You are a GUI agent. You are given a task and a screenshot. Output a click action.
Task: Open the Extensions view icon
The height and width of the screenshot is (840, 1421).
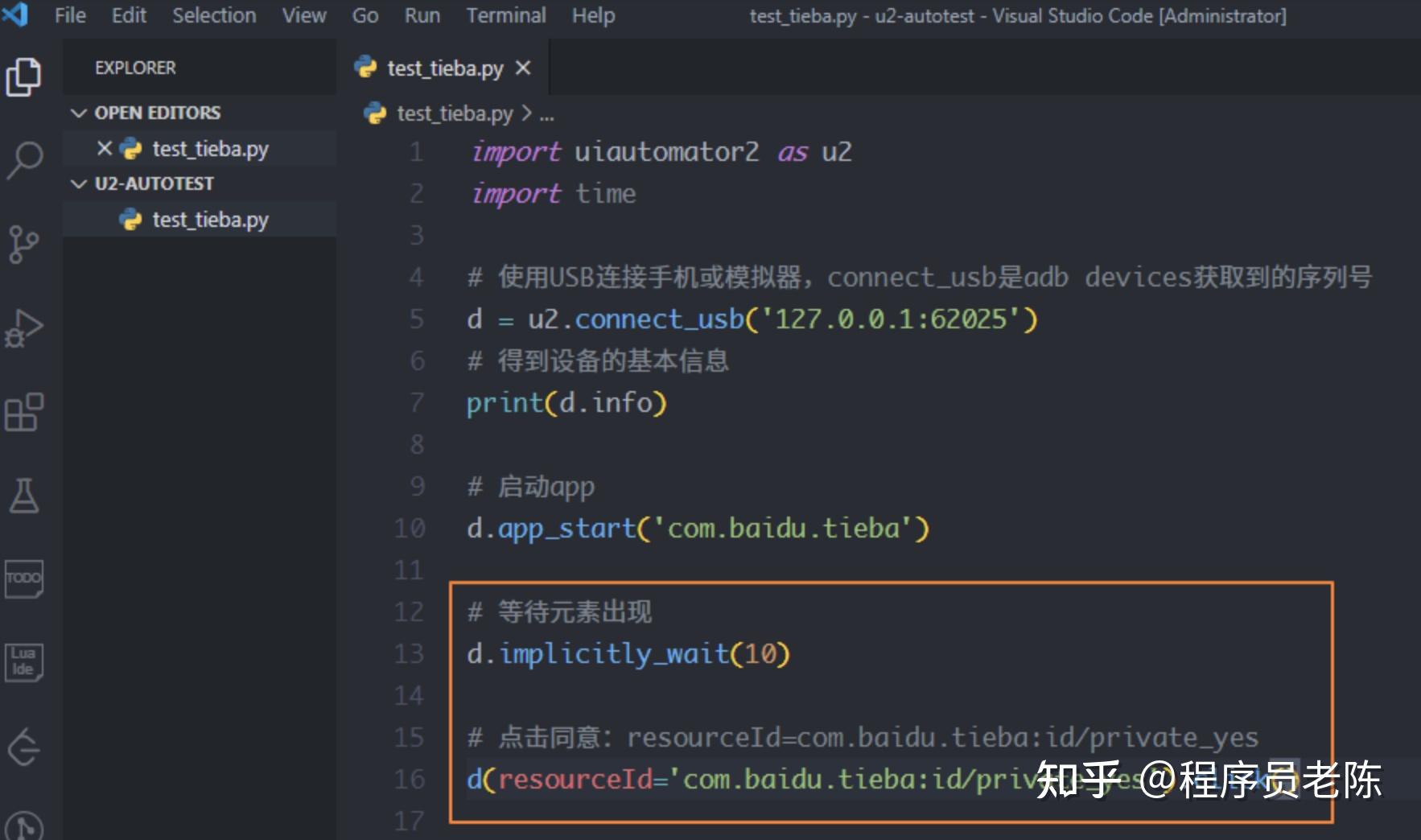[x=24, y=413]
